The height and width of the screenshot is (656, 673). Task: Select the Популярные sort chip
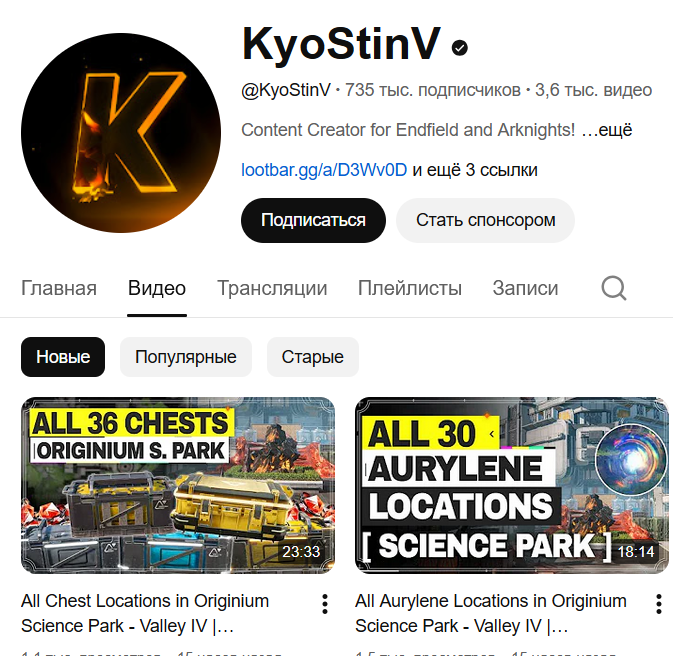coord(186,357)
